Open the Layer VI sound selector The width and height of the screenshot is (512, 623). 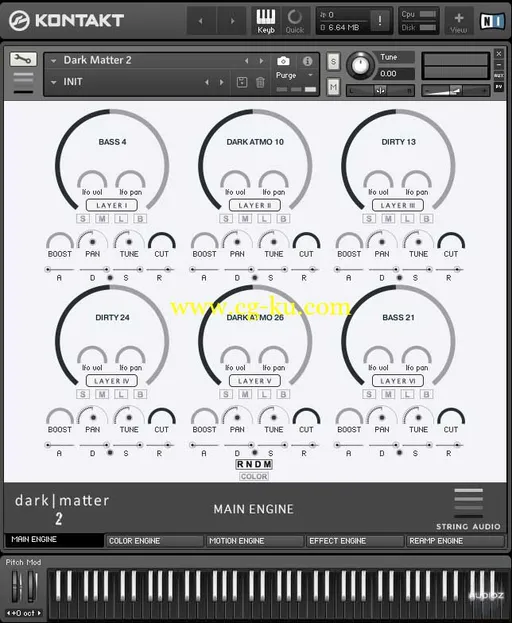click(x=398, y=381)
